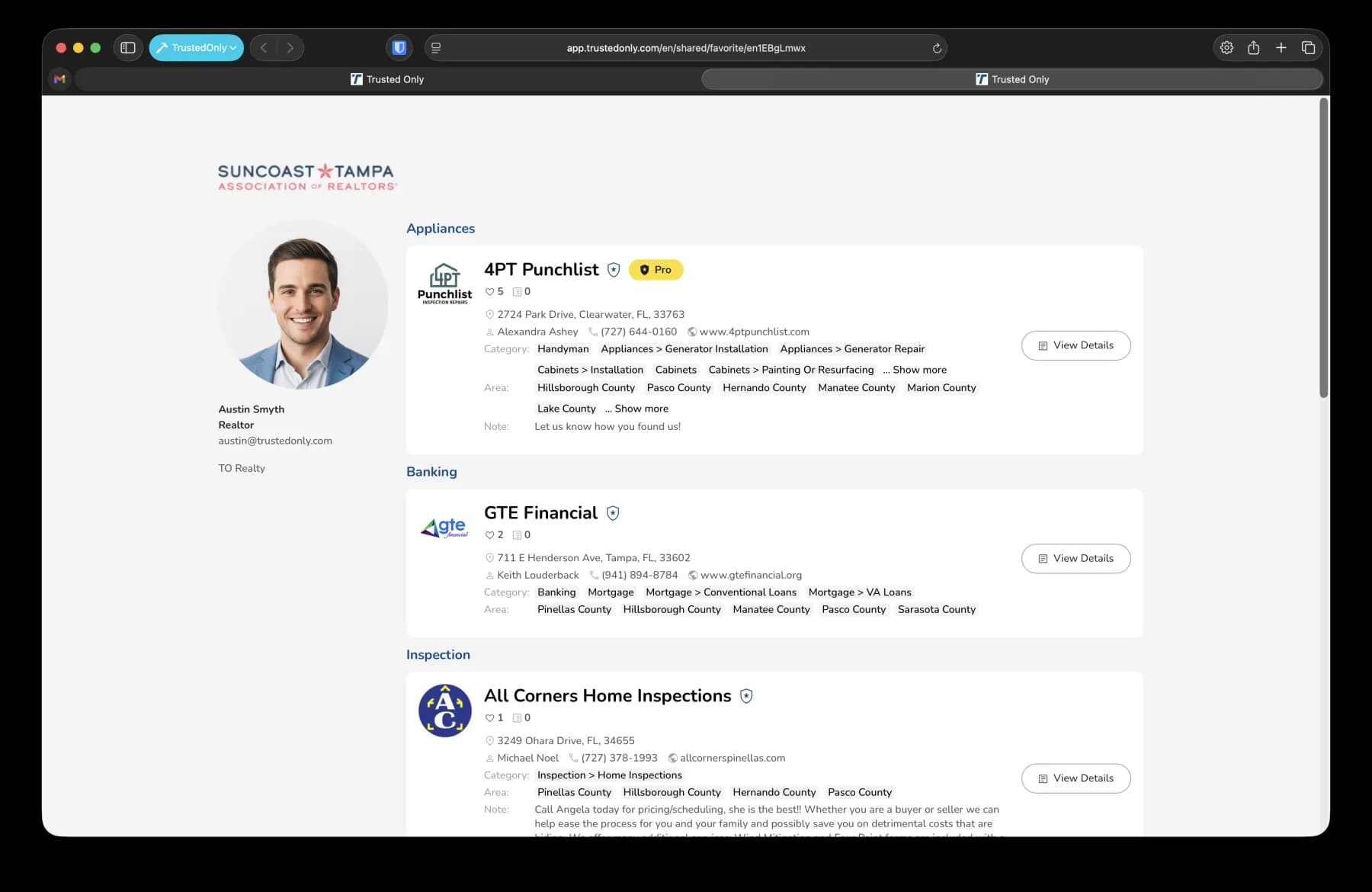Select the austin@trustedonly.com email text

275,441
